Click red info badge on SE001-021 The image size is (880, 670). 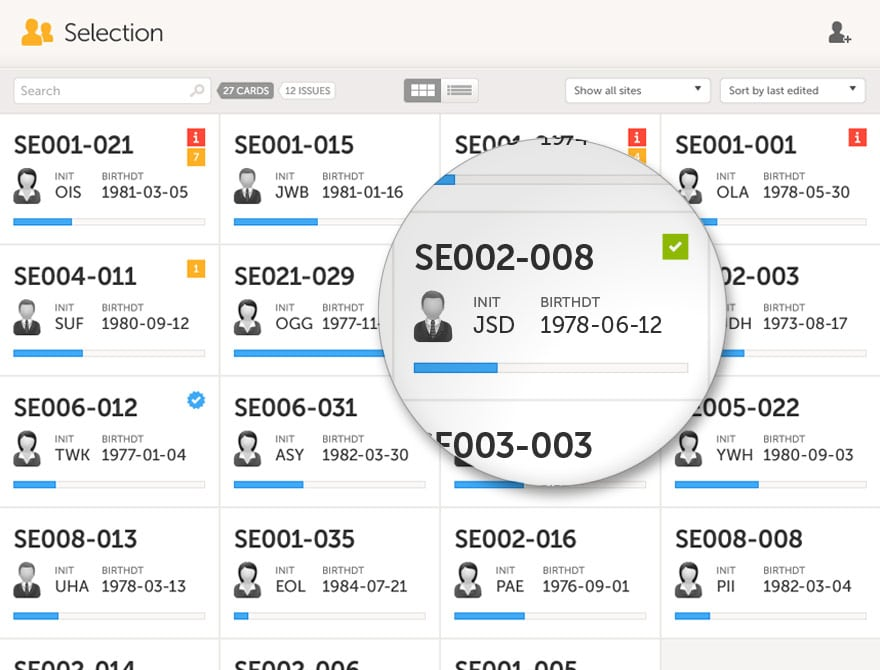(196, 137)
